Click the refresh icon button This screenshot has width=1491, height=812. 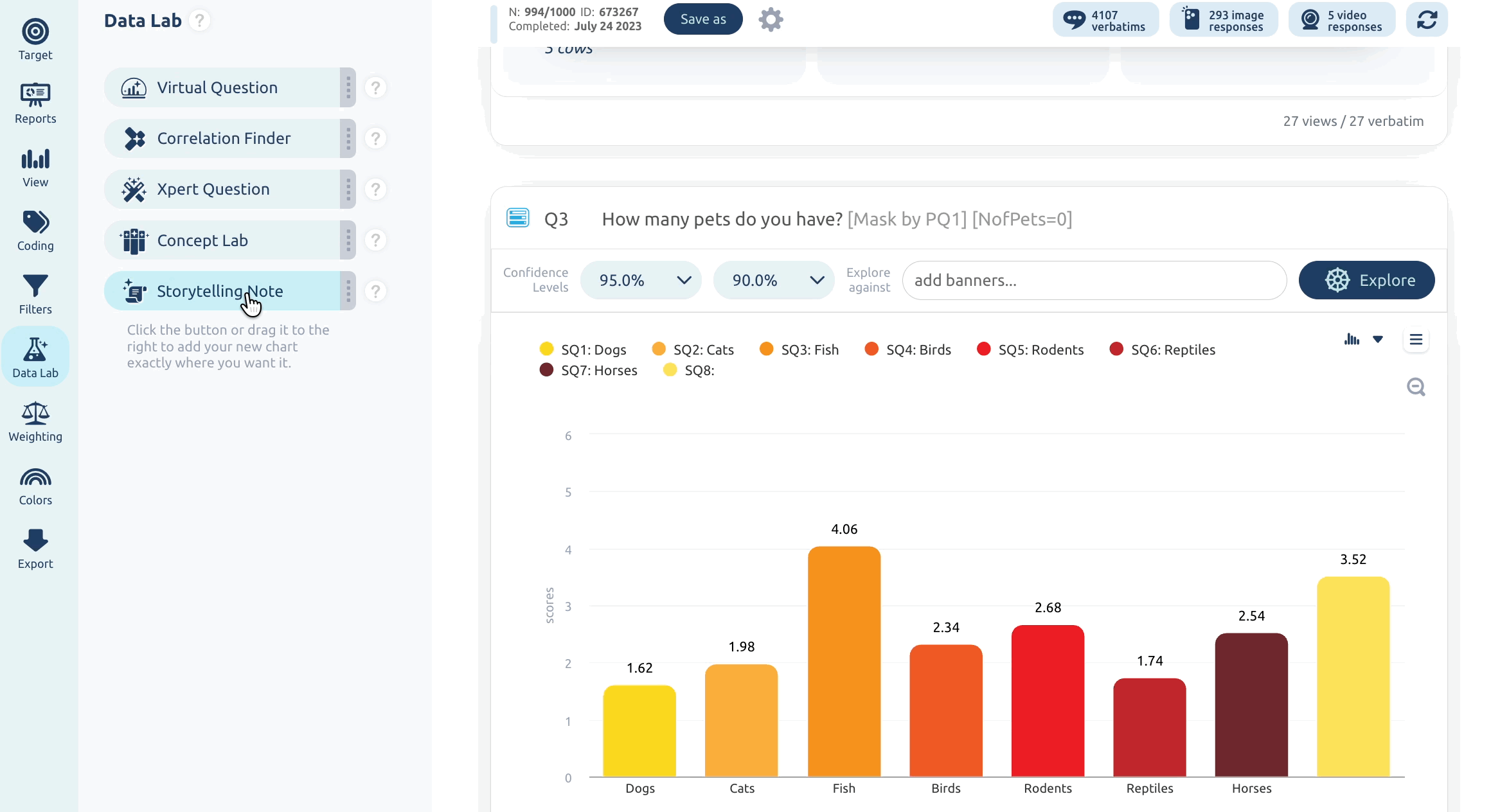(1427, 21)
